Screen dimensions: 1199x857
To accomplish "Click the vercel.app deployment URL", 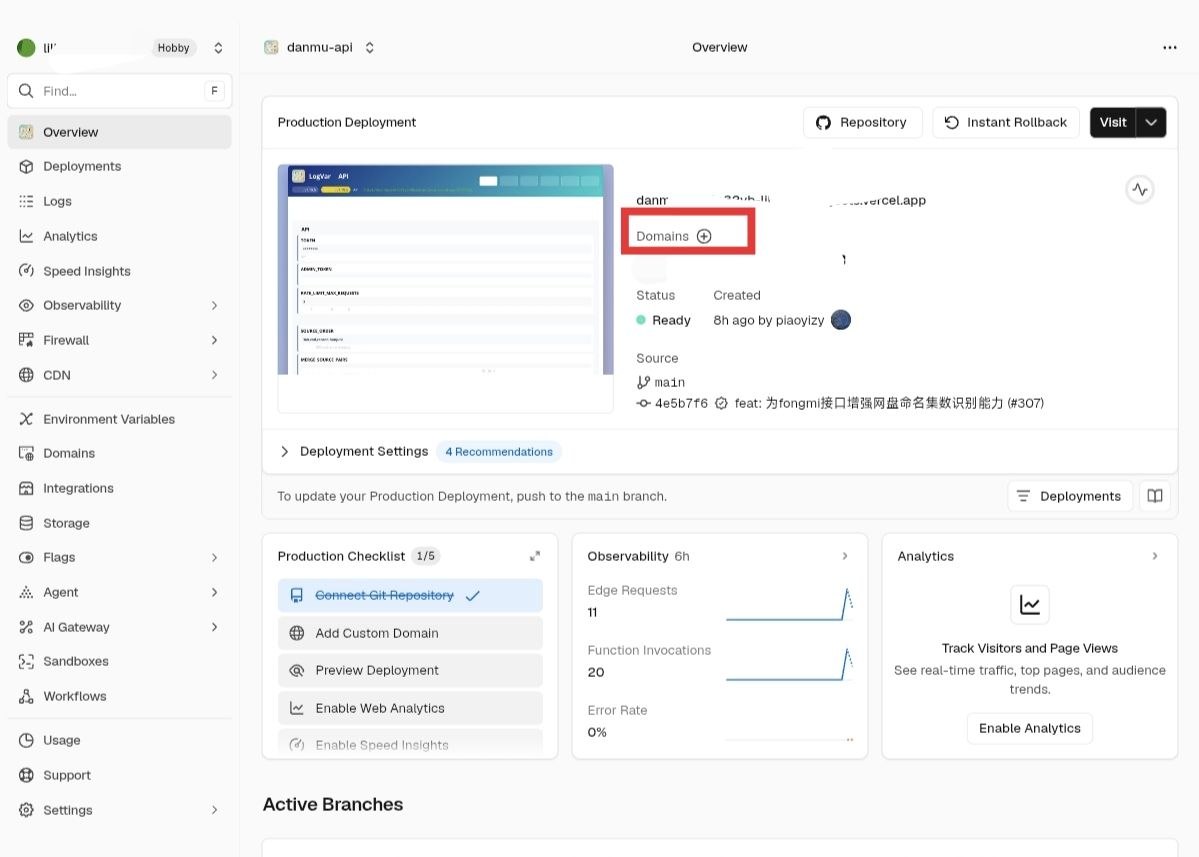I will point(781,200).
